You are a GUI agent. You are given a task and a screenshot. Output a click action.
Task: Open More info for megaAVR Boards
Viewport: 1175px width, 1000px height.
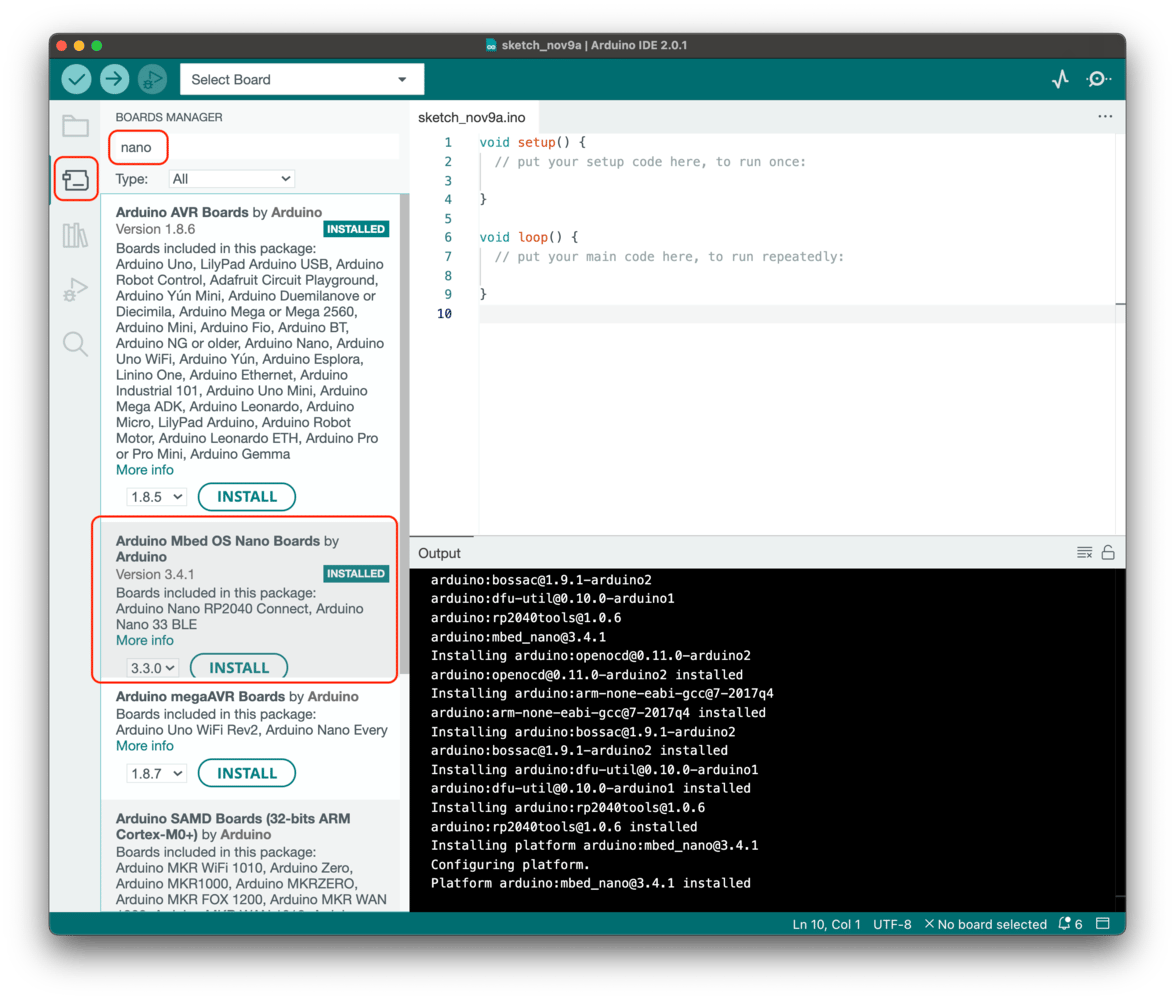click(145, 746)
